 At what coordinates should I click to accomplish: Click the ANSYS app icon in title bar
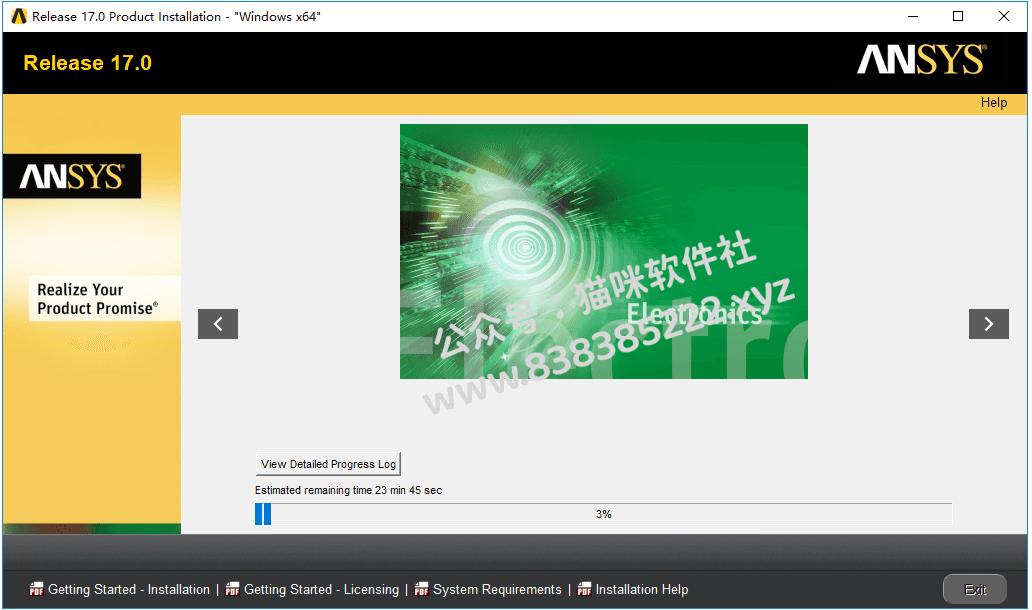[x=19, y=16]
